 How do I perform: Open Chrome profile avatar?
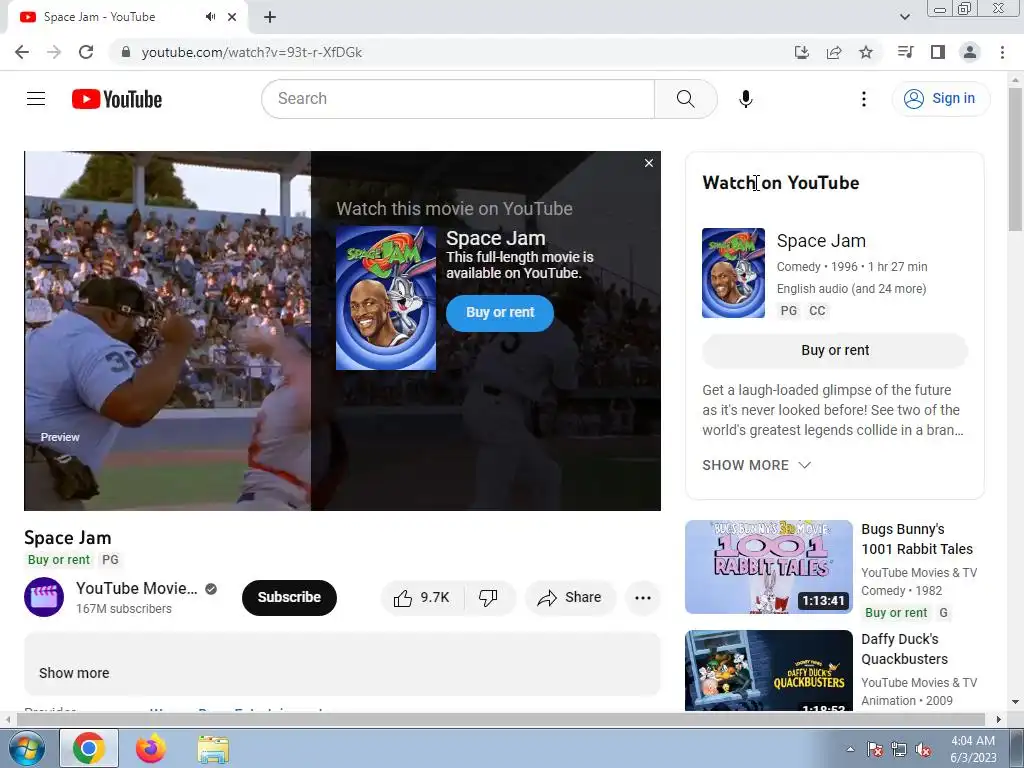coord(970,52)
